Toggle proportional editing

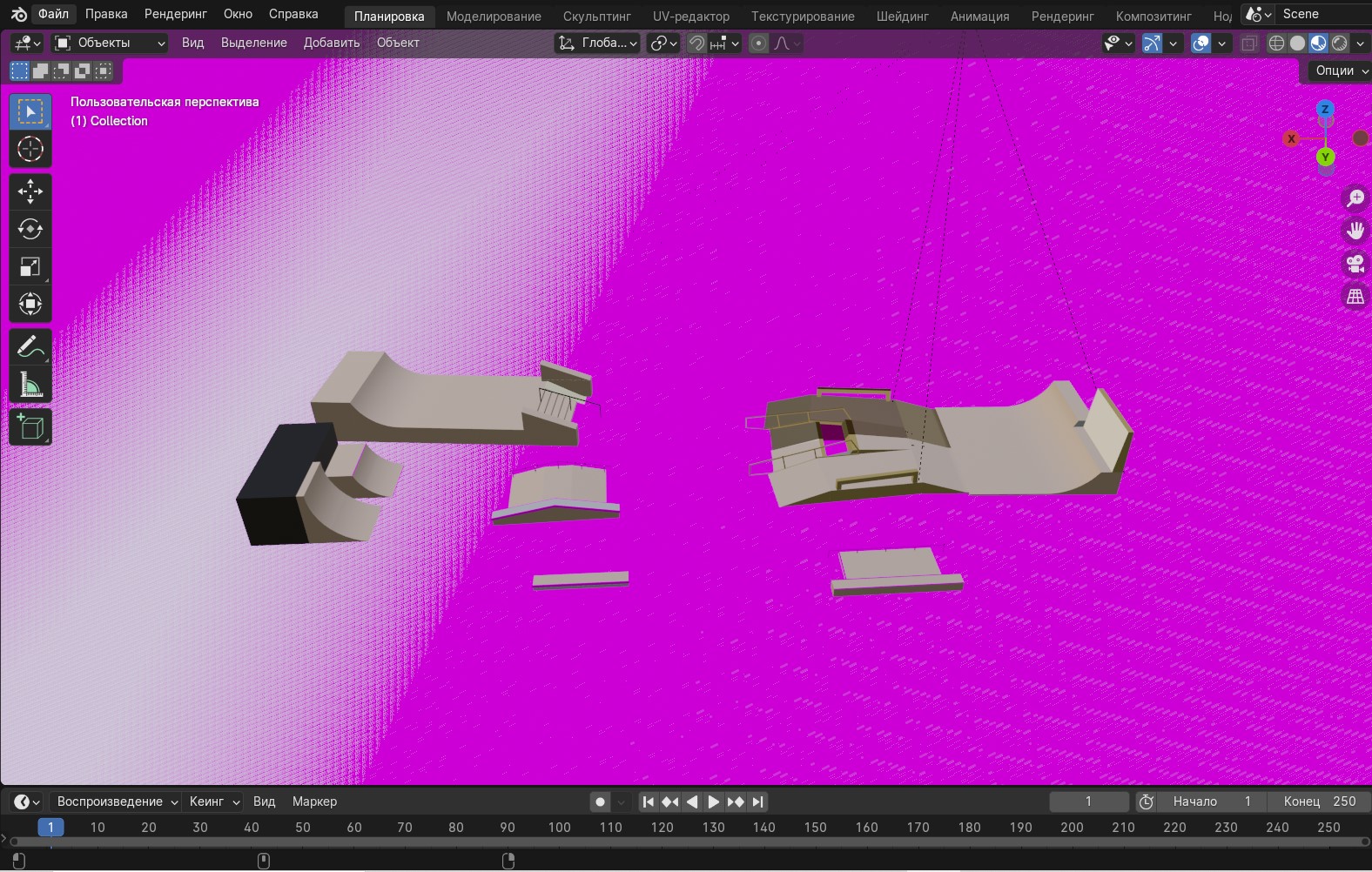pyautogui.click(x=759, y=43)
